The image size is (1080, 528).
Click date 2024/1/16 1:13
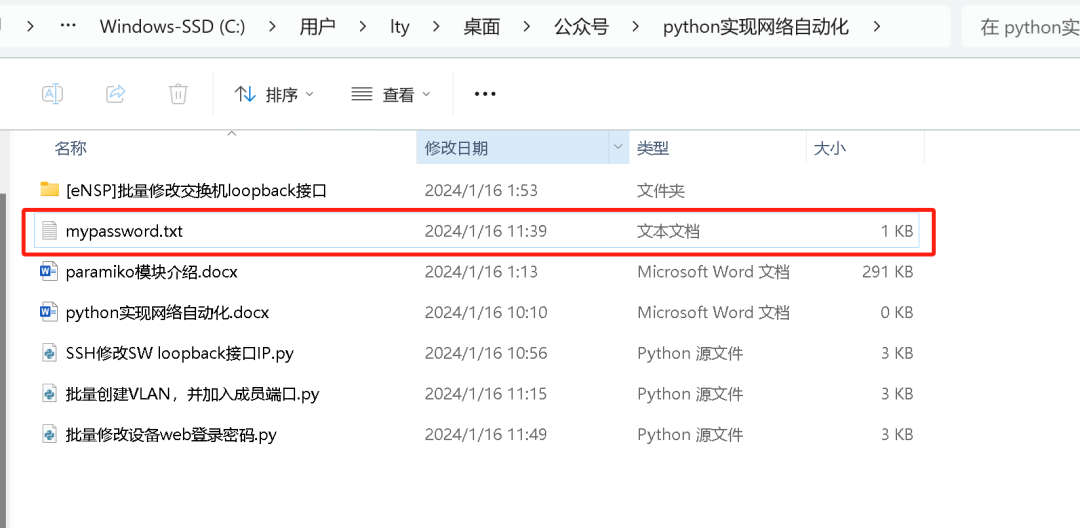[481, 272]
